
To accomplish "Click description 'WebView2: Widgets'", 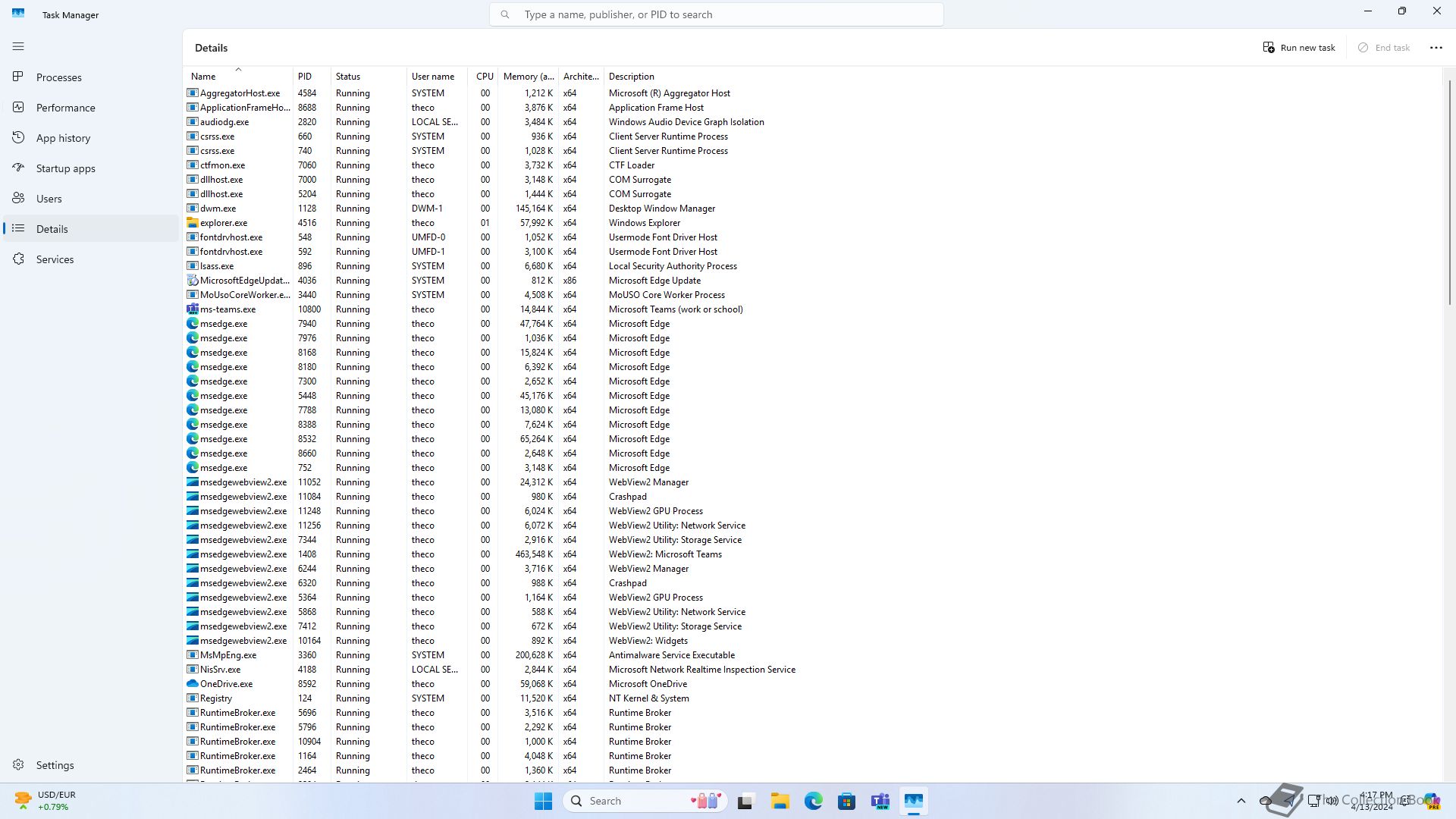I will [648, 641].
